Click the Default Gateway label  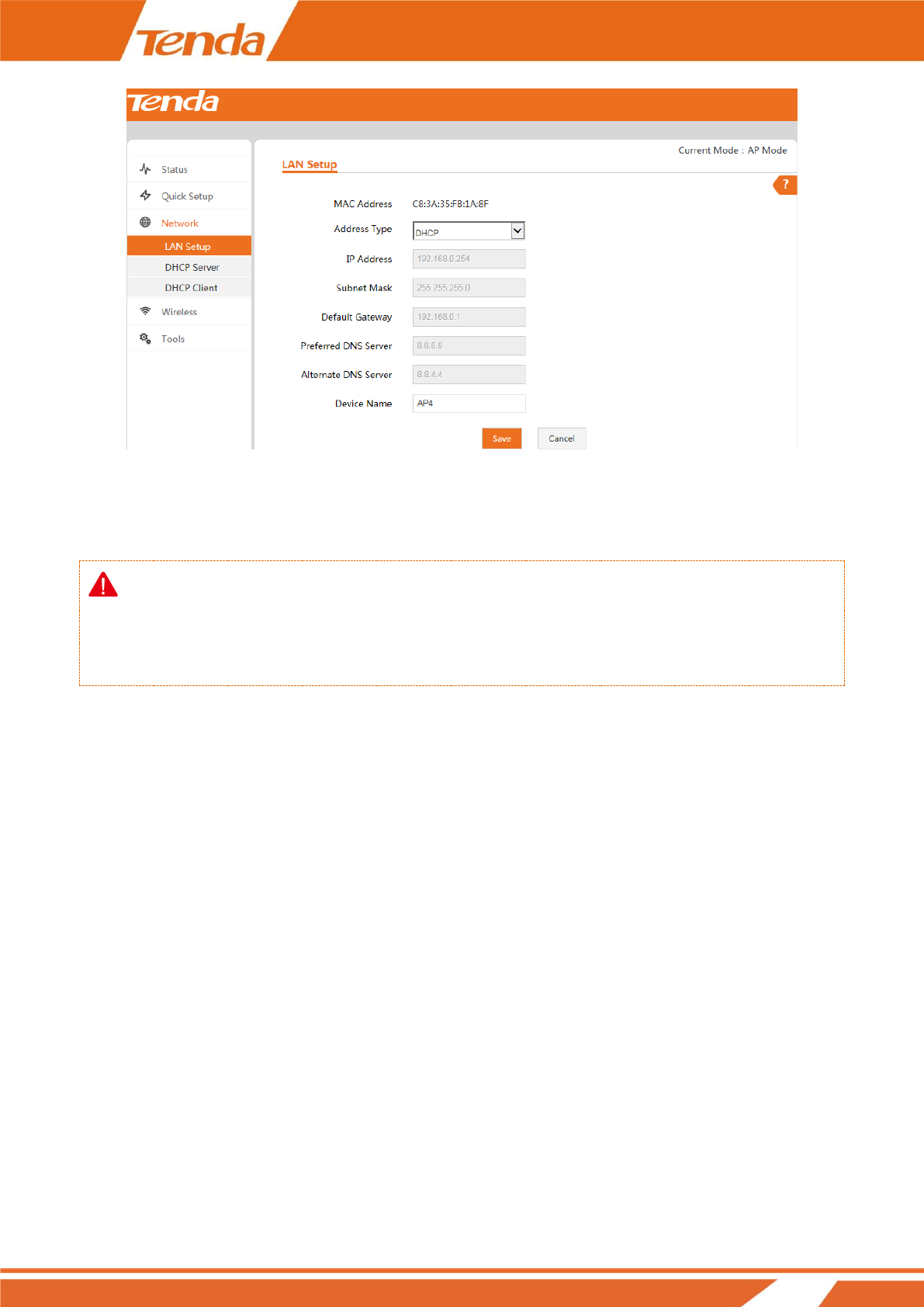tap(357, 317)
